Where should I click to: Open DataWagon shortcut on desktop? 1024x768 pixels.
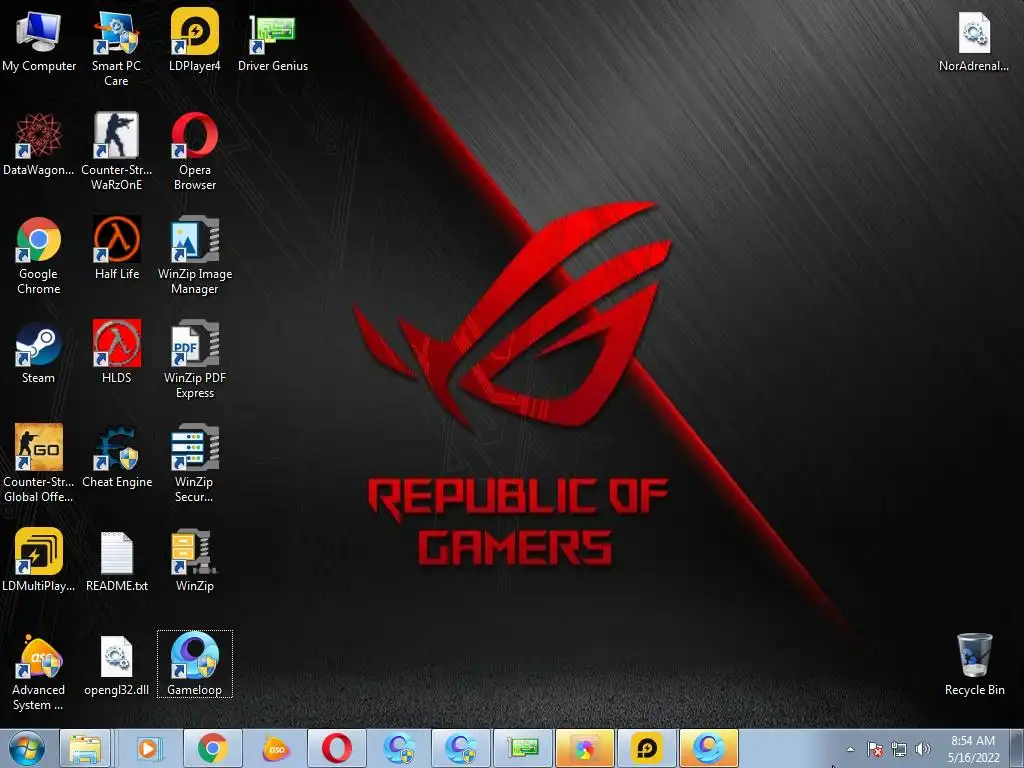coord(39,144)
